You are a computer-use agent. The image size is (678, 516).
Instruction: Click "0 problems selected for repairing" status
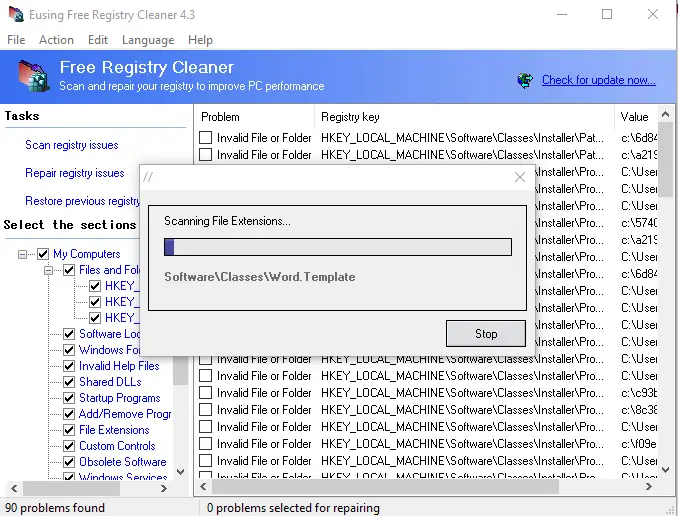293,507
